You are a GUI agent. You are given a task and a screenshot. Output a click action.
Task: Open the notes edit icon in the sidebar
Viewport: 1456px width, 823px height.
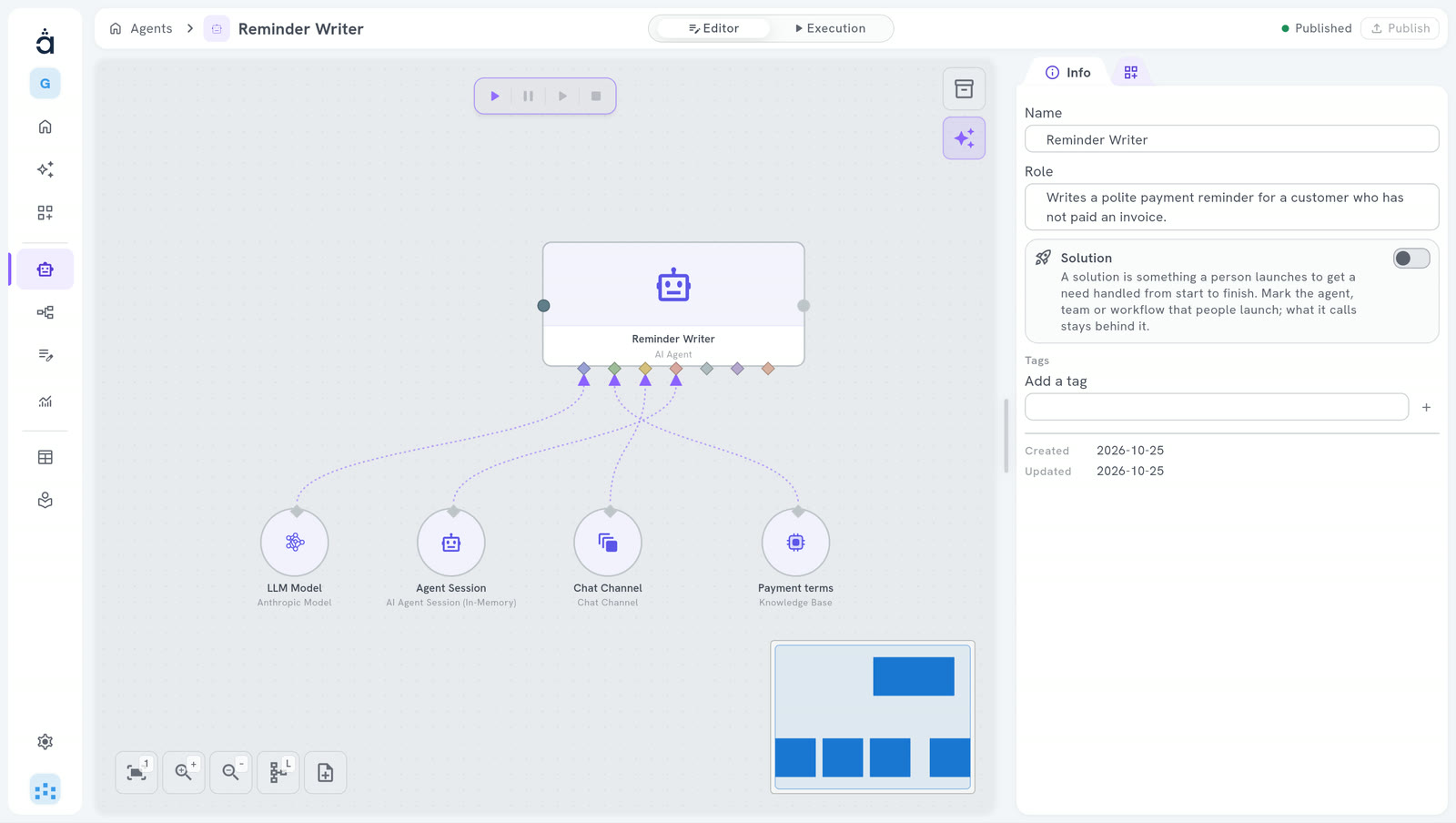point(45,355)
